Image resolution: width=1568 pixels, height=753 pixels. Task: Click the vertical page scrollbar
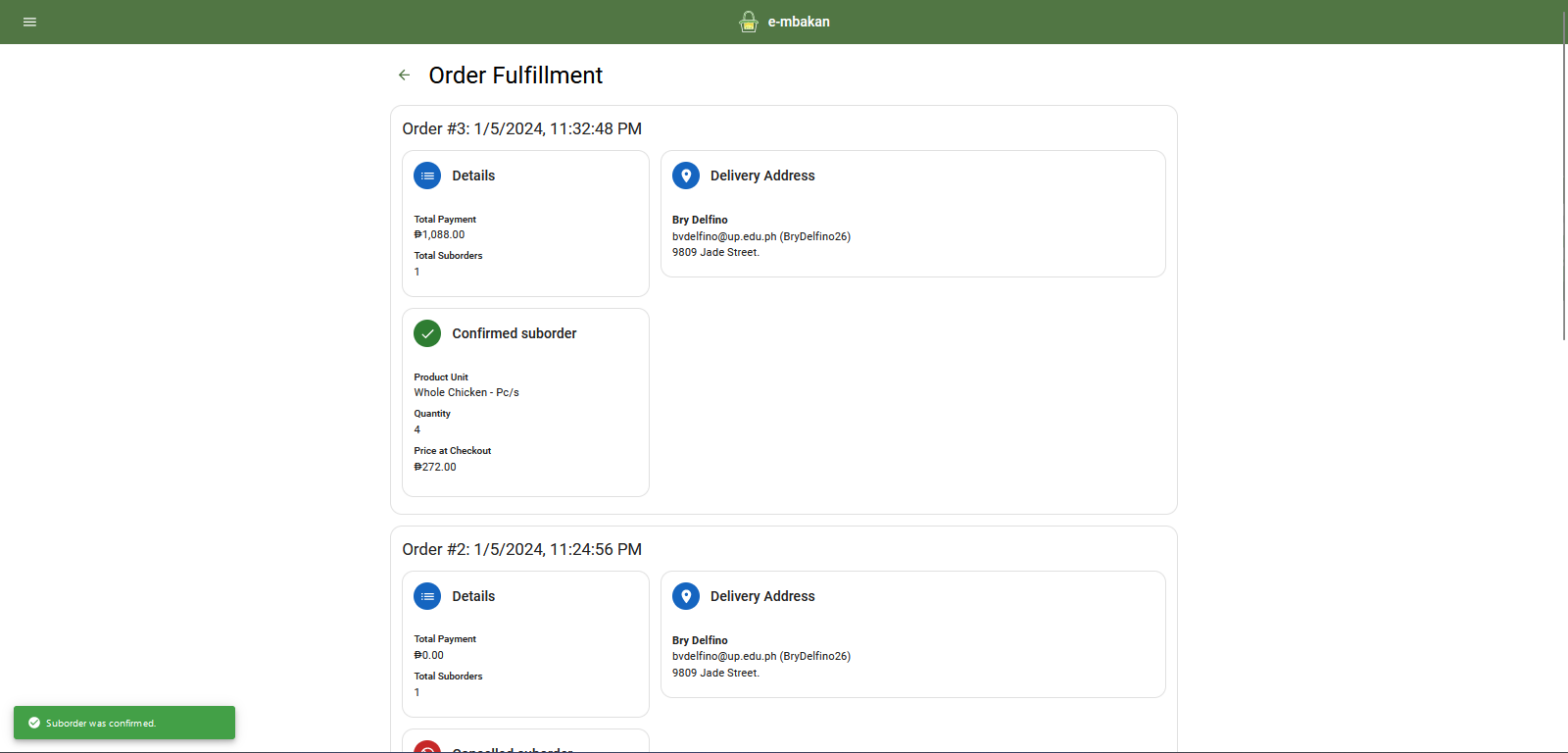coord(1563,196)
